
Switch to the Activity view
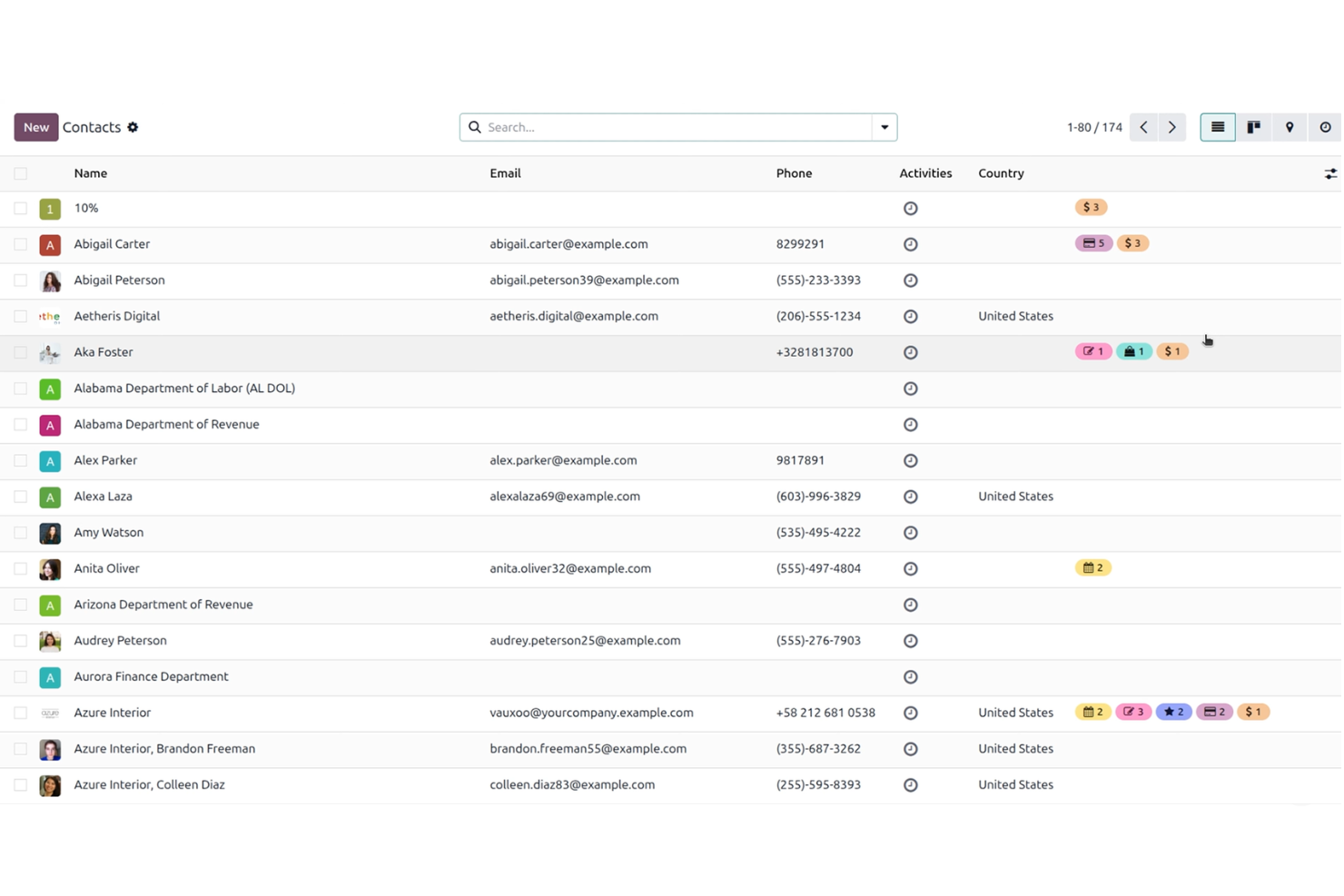point(1325,127)
